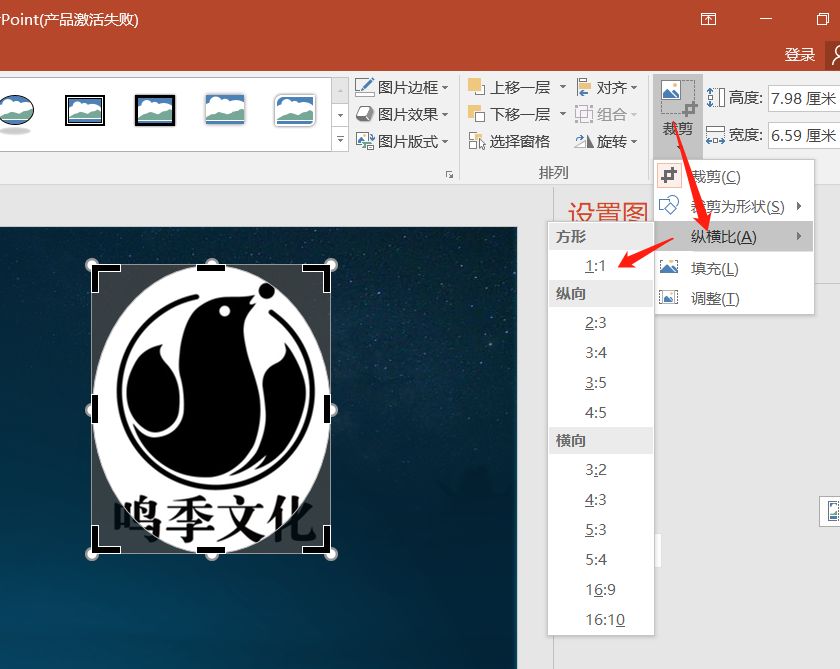Screen dimensions: 840x669
Task: Open the 旋转 rotate dropdown
Action: click(606, 141)
